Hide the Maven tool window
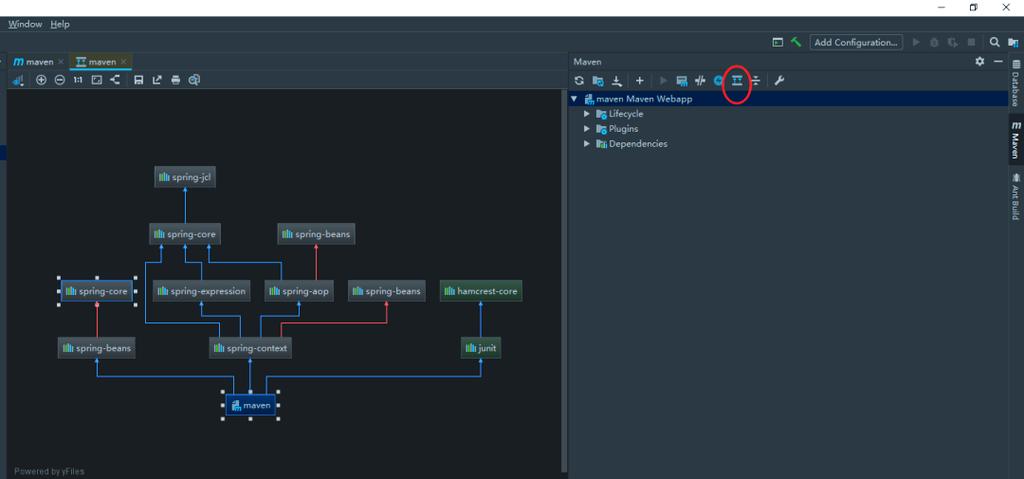 click(998, 61)
